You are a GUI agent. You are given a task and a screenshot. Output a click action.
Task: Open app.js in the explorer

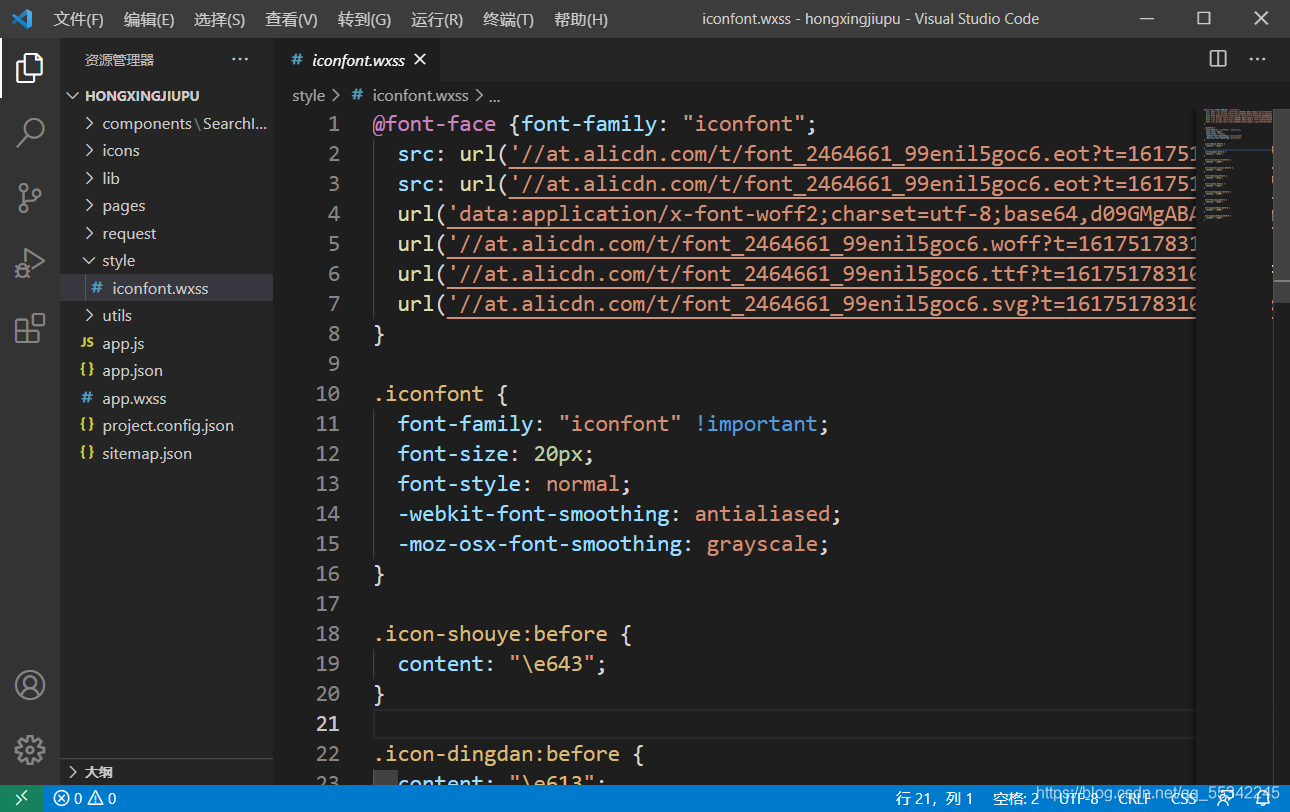point(166,344)
